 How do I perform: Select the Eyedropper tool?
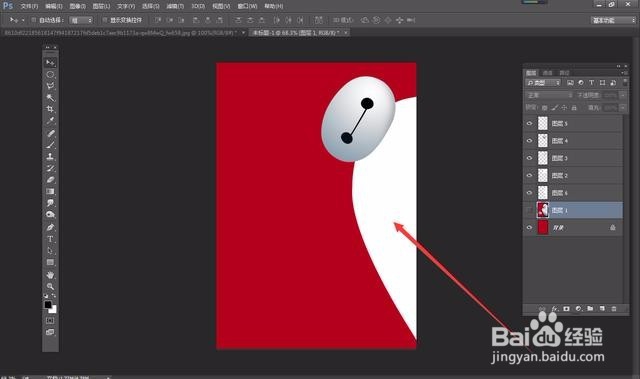[x=50, y=121]
